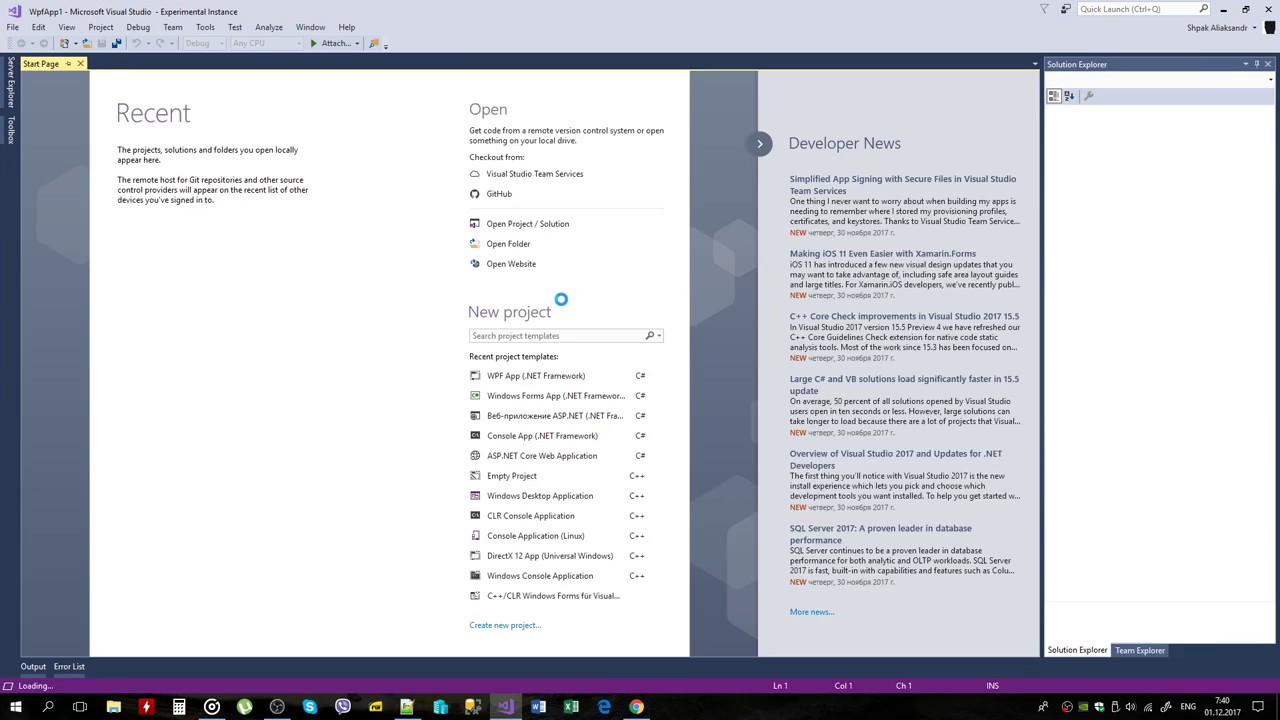The height and width of the screenshot is (720, 1280).
Task: Select the WPF App (.NET Framework) template
Action: point(536,375)
